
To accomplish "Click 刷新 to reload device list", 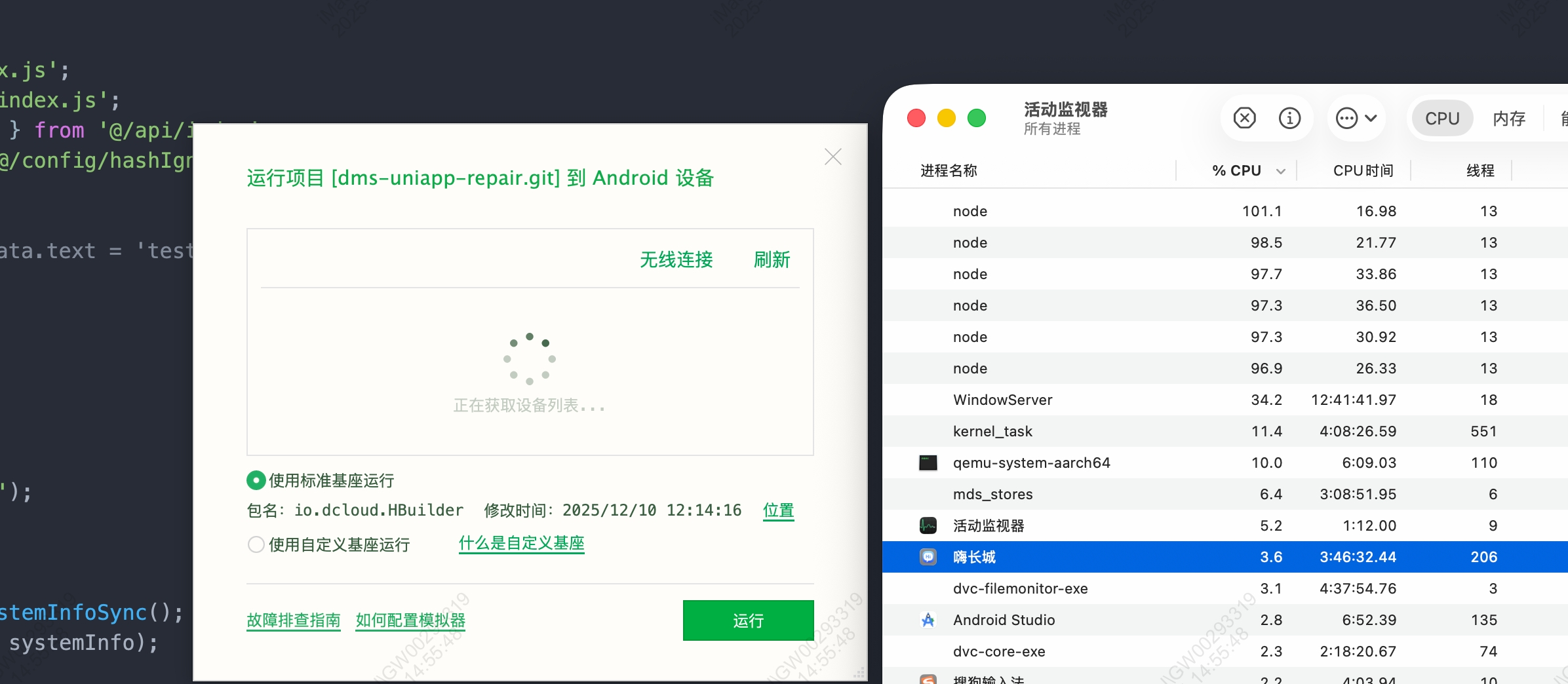I will [772, 260].
